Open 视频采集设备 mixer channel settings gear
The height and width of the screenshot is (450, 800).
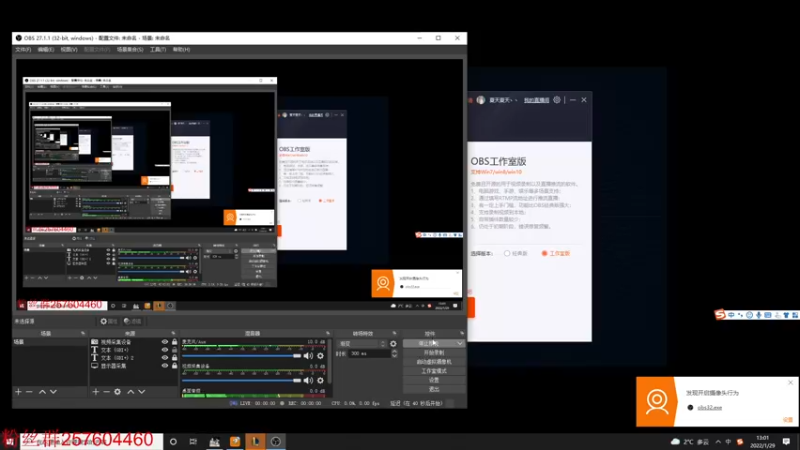tap(320, 380)
